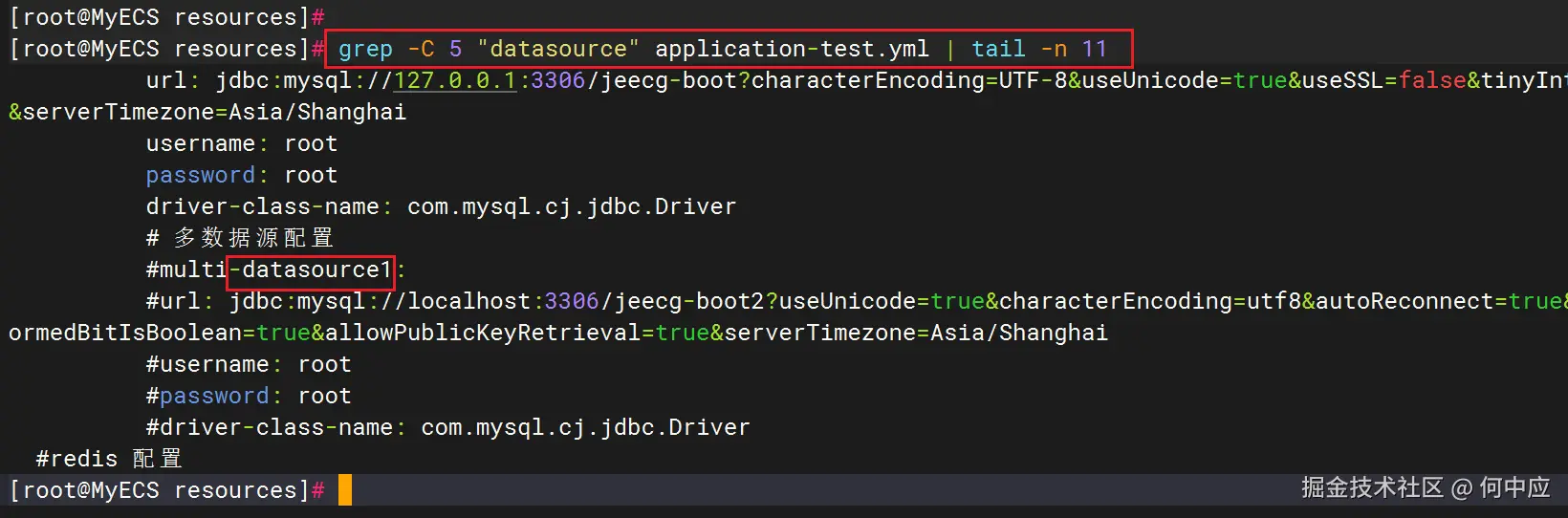Viewport: 1568px width, 518px height.
Task: Click the "# 多数据源配置" comment line
Action: (239, 237)
